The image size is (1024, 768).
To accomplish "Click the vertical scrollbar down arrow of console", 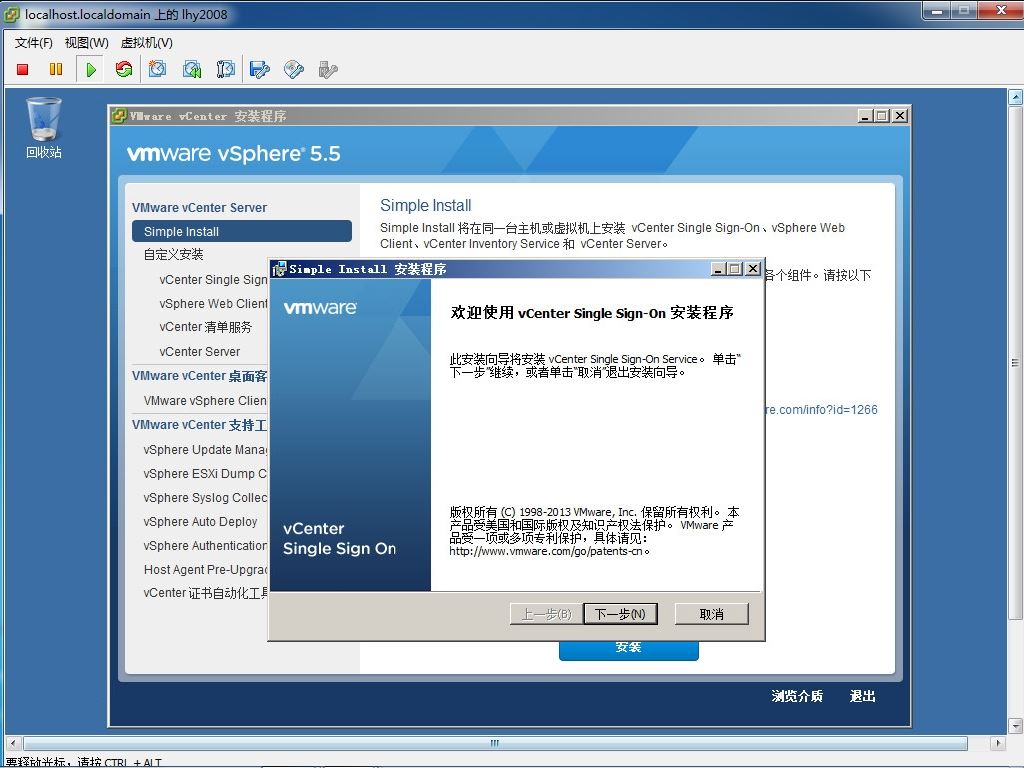I will click(x=1016, y=726).
